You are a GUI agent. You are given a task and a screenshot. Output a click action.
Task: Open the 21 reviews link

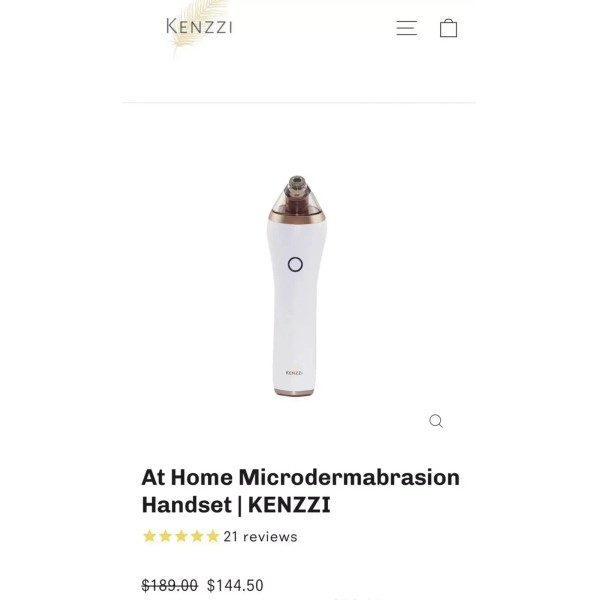[260, 537]
